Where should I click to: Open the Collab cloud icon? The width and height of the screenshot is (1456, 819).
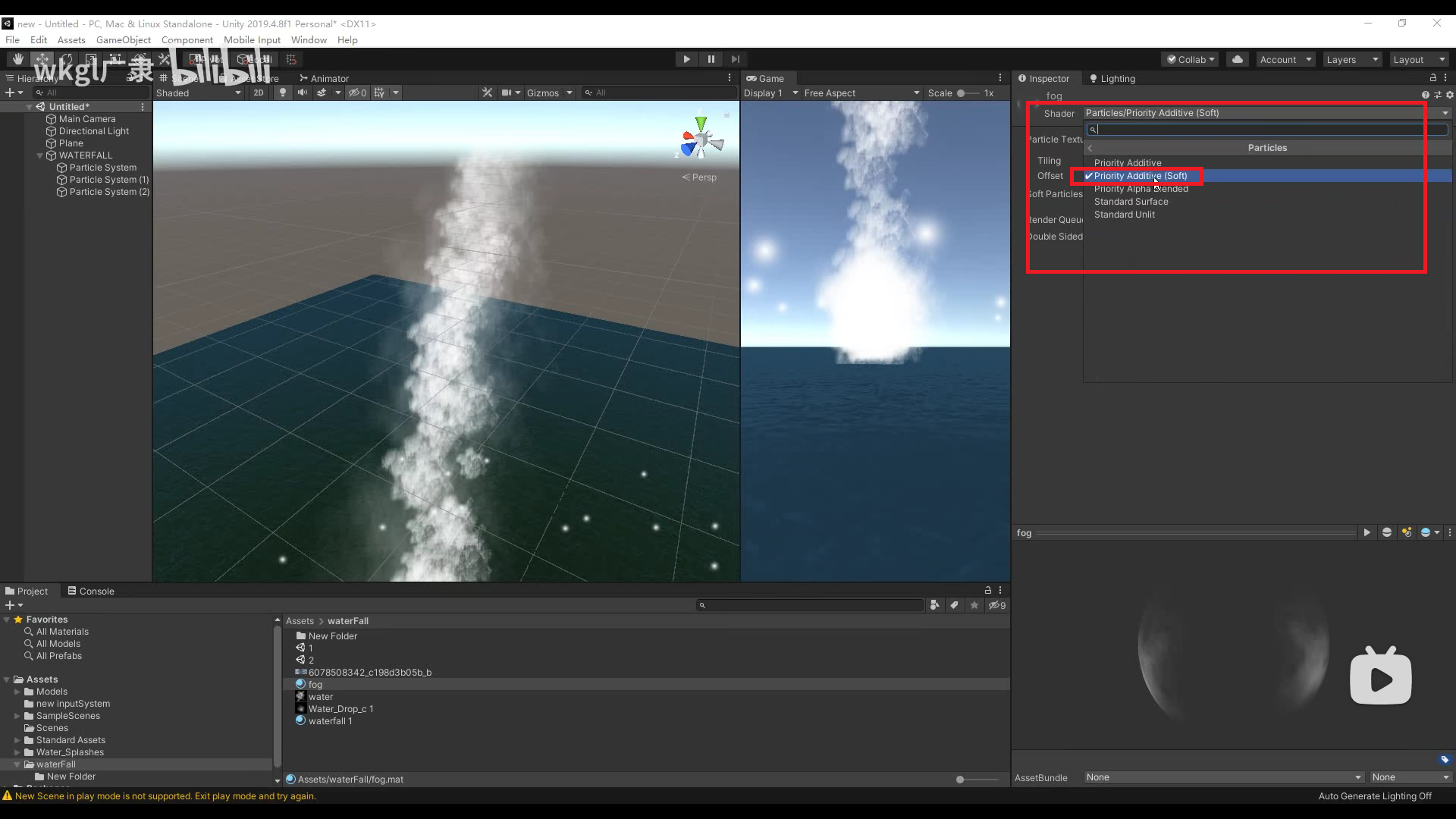point(1237,59)
